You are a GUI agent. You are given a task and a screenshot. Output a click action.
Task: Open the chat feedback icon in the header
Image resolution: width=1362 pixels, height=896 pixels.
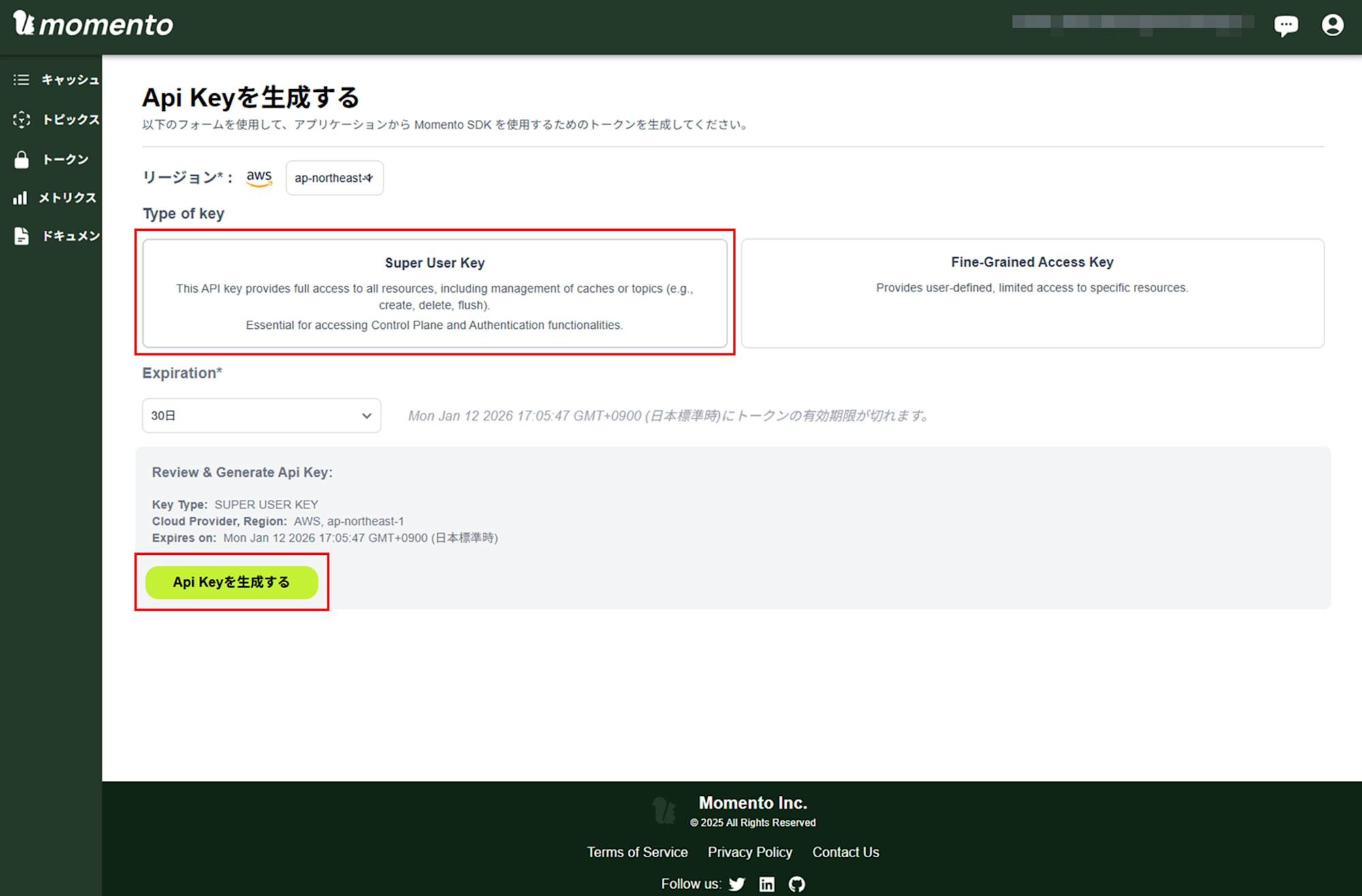click(x=1286, y=25)
